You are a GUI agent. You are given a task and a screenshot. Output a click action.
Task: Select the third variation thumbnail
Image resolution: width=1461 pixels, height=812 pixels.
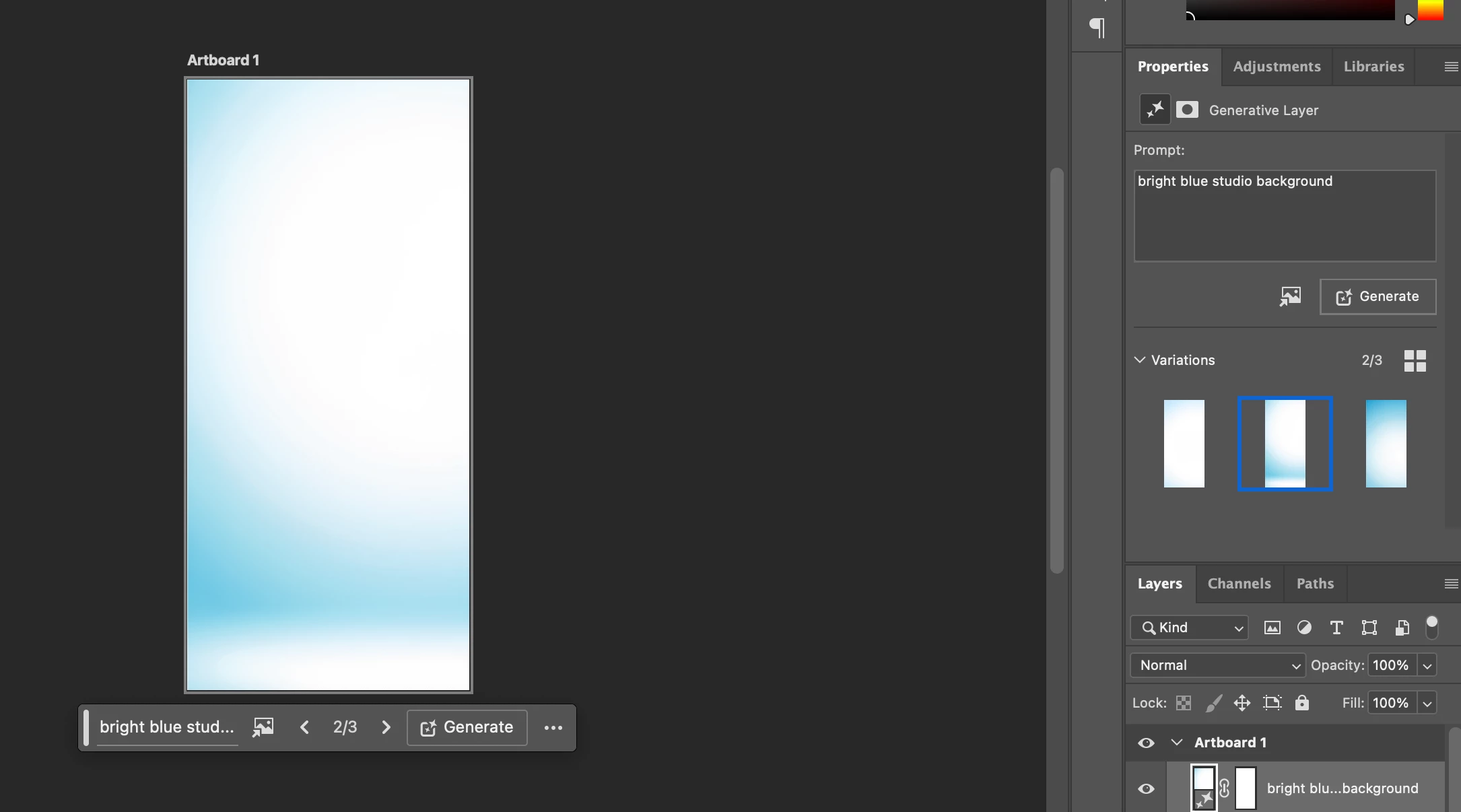pyautogui.click(x=1386, y=444)
